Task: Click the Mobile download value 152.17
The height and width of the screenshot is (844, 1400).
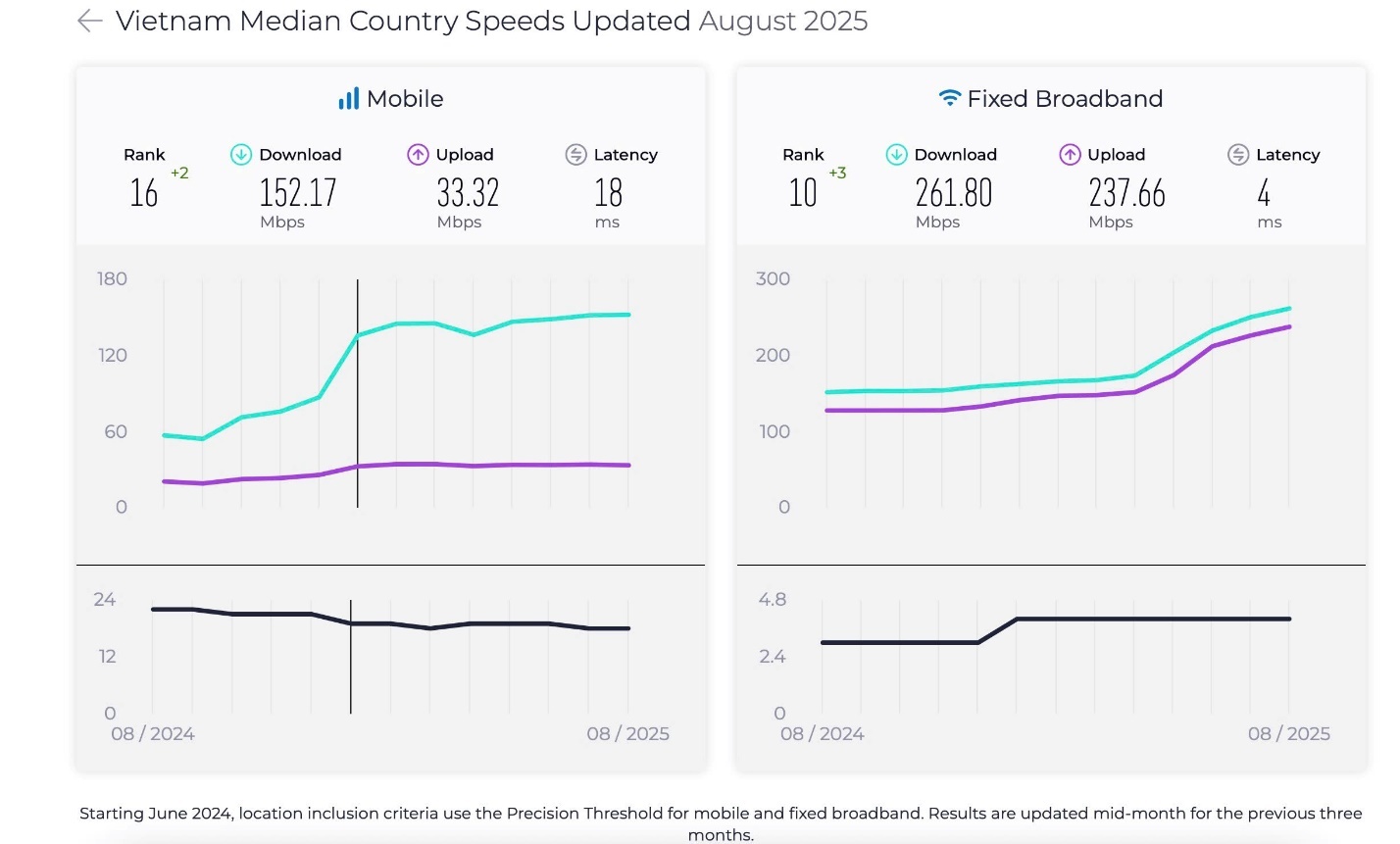Action: tap(298, 193)
